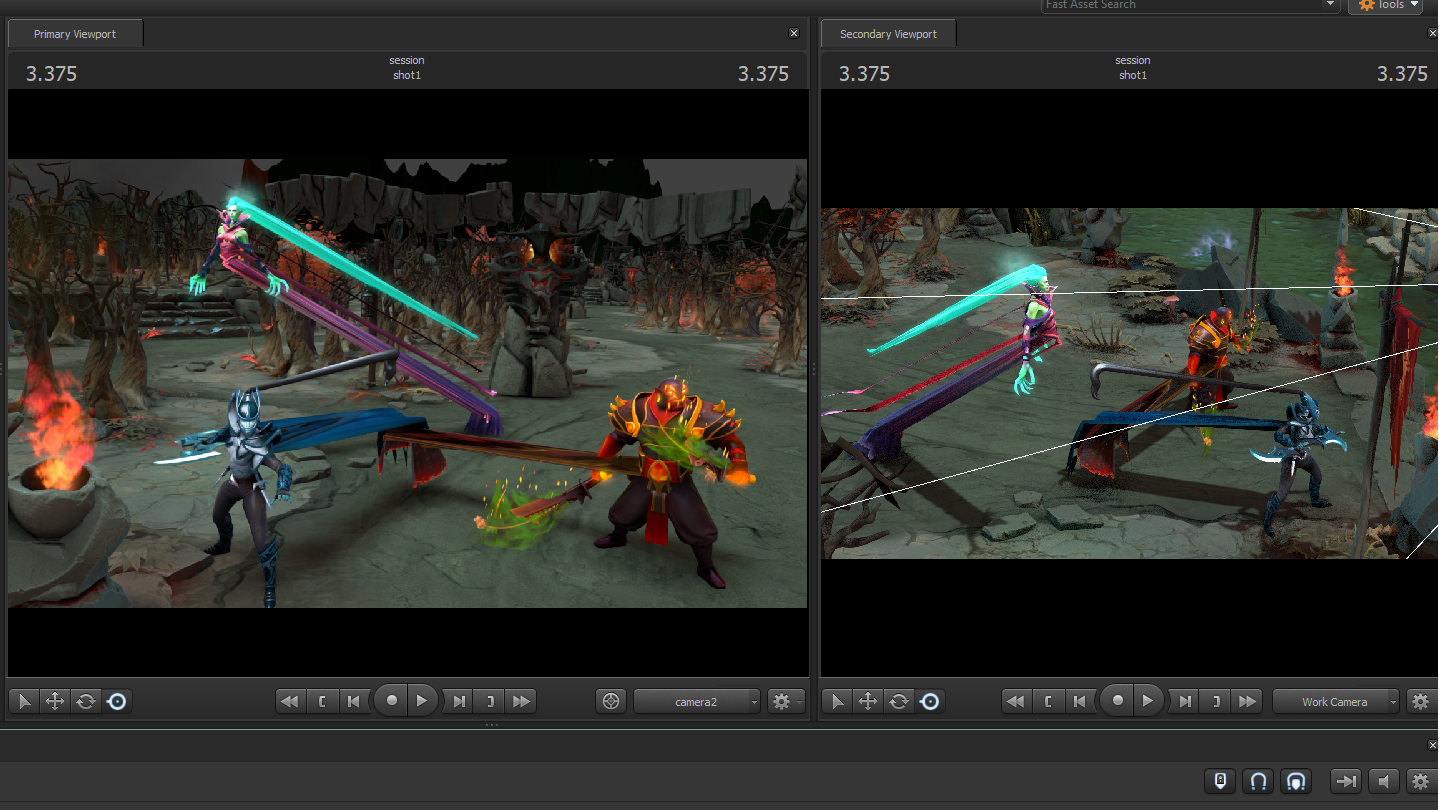Click the left 3.375 time readout in Primary Viewport

coord(51,74)
